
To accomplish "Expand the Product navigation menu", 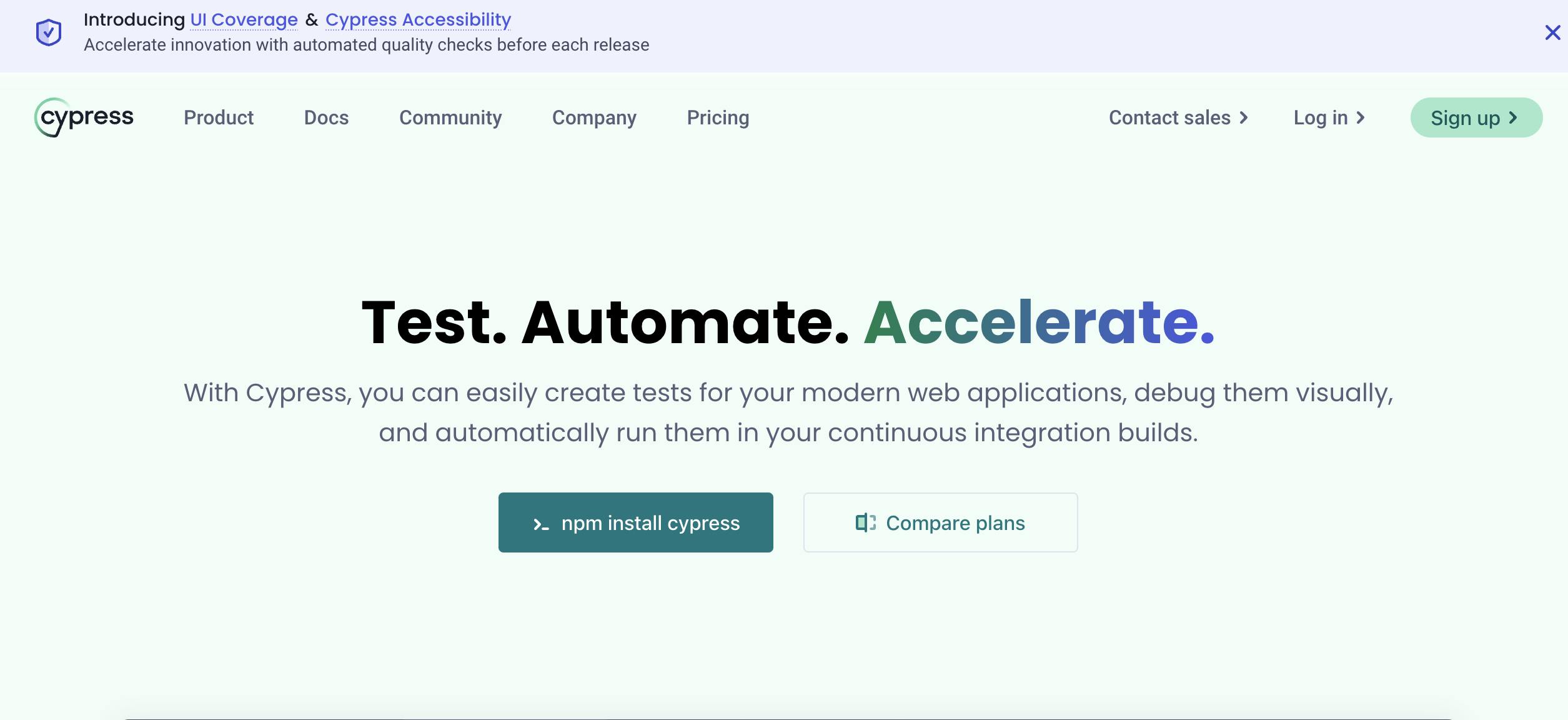I will pyautogui.click(x=218, y=117).
